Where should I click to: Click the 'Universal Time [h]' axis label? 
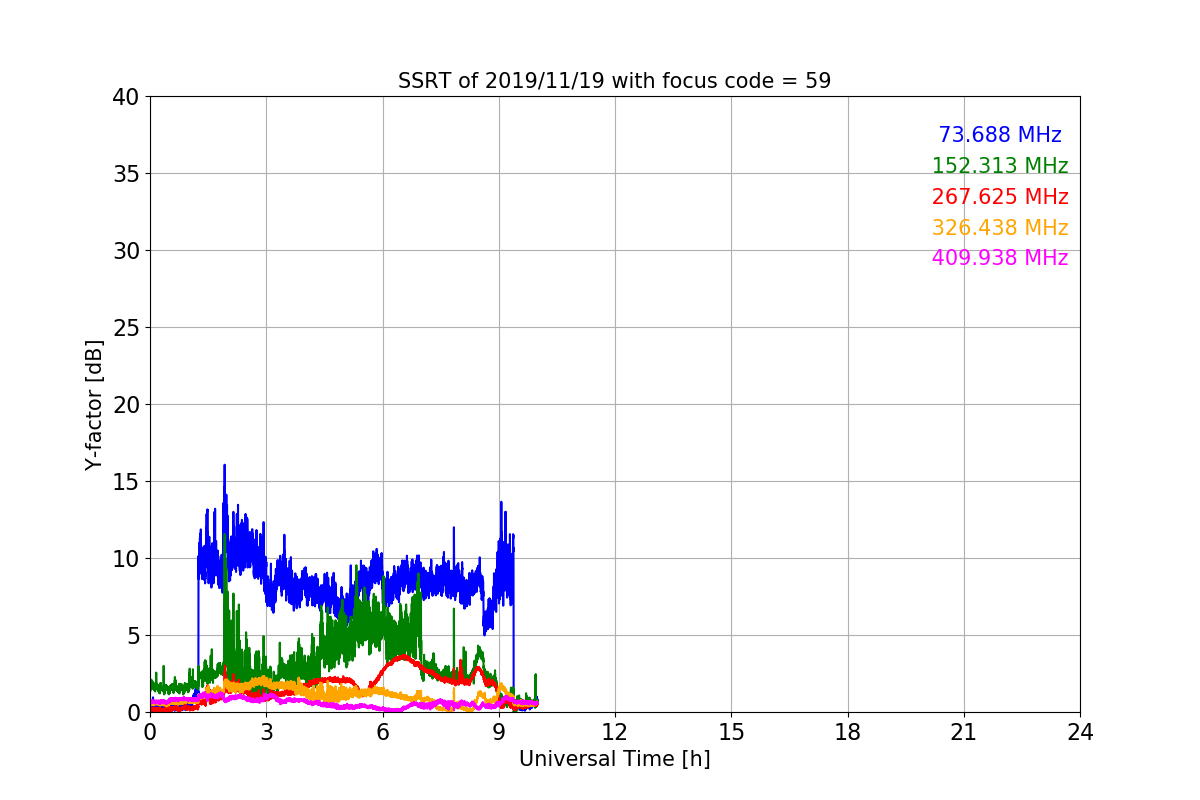(x=614, y=759)
